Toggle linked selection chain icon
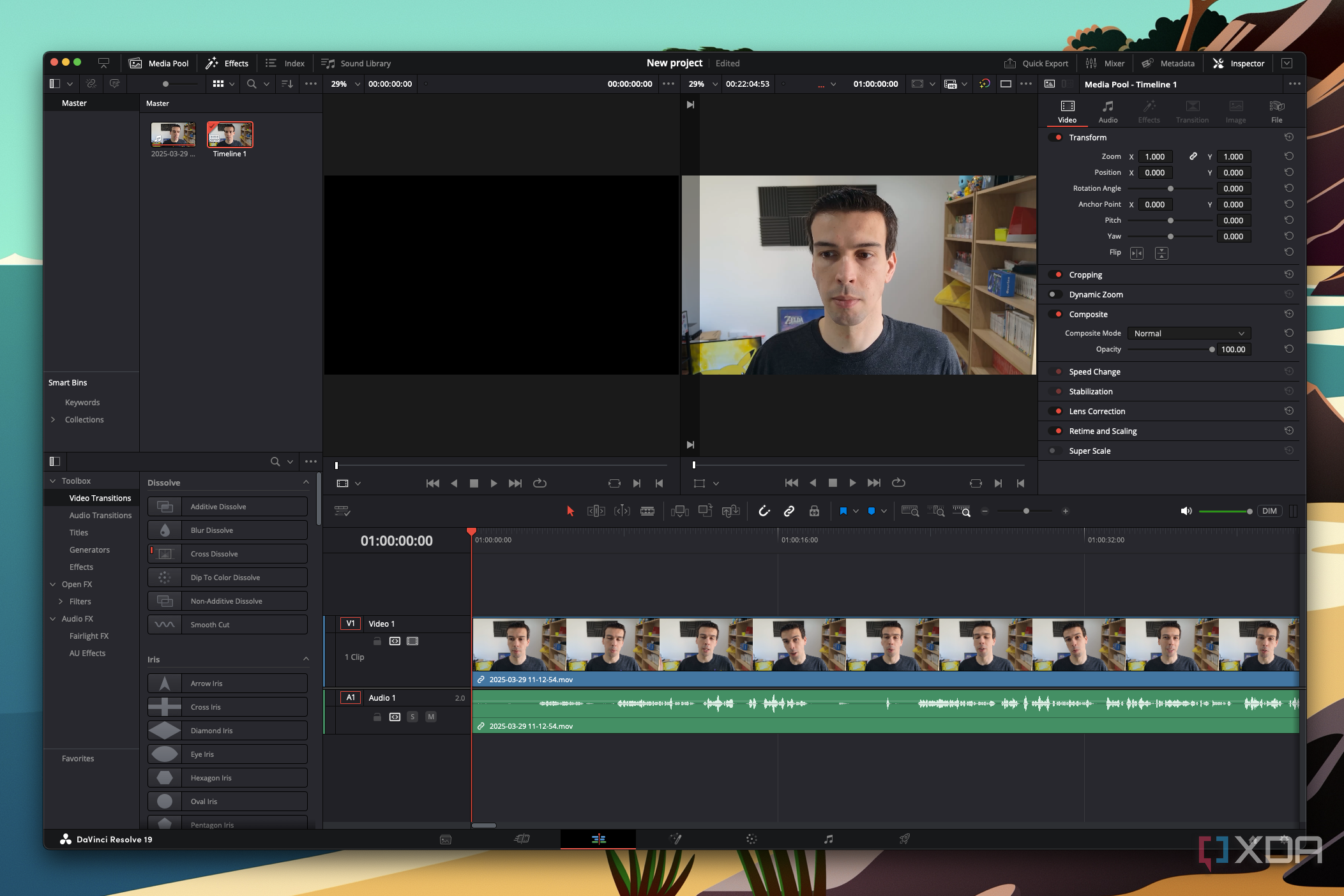 [x=789, y=511]
